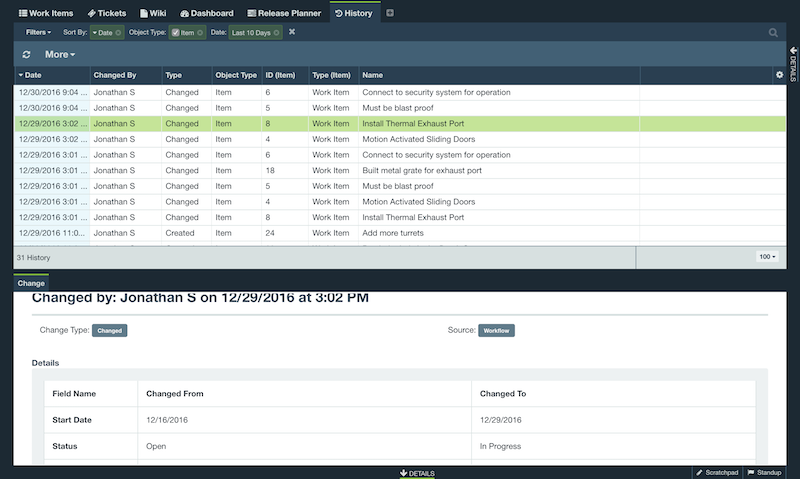Image resolution: width=800 pixels, height=479 pixels.
Task: Refresh the history list
Action: (27, 55)
